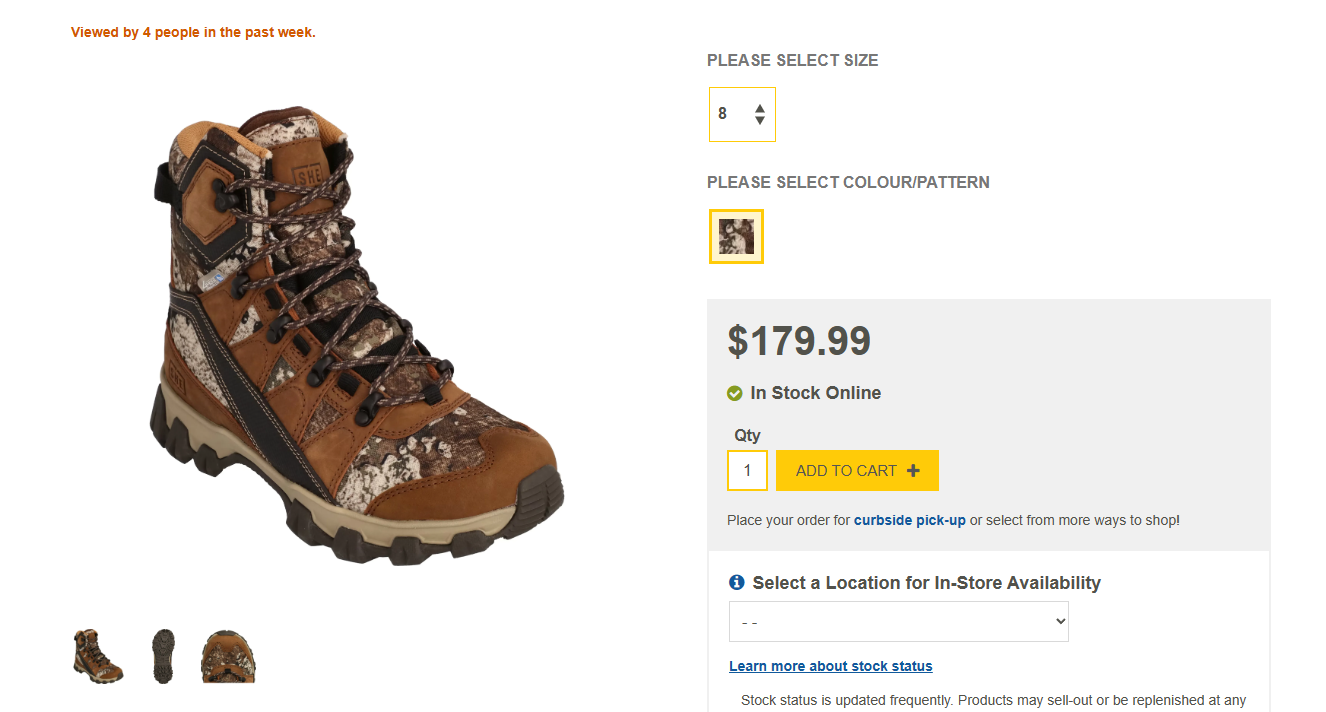Click the plus icon on Add to Cart
Screen dimensions: 1326x712
click(x=913, y=471)
